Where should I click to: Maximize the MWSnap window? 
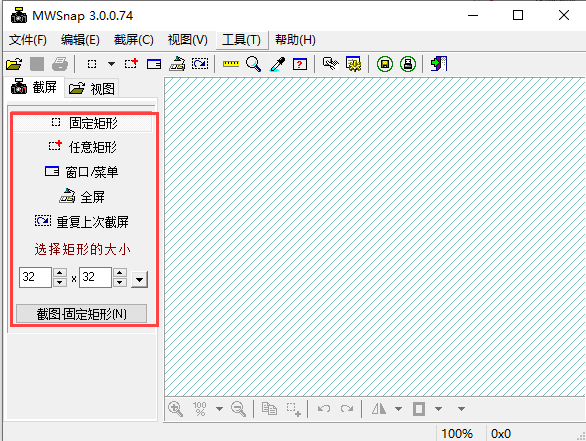click(x=518, y=15)
